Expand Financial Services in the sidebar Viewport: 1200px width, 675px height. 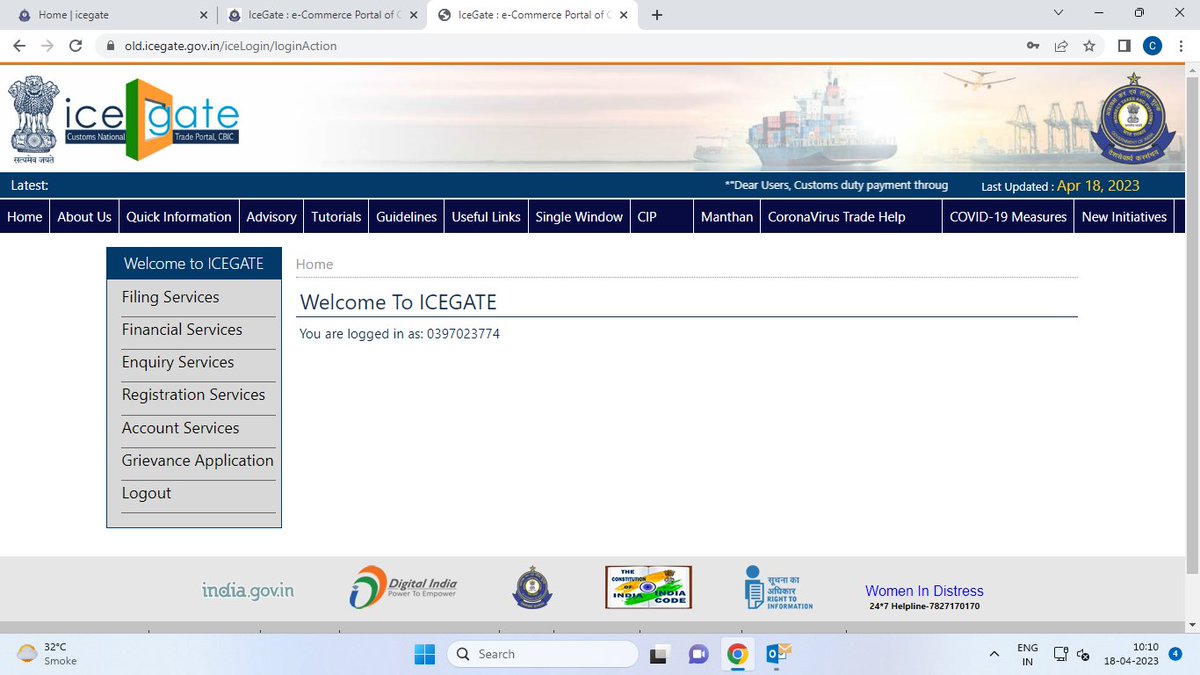[x=182, y=330]
